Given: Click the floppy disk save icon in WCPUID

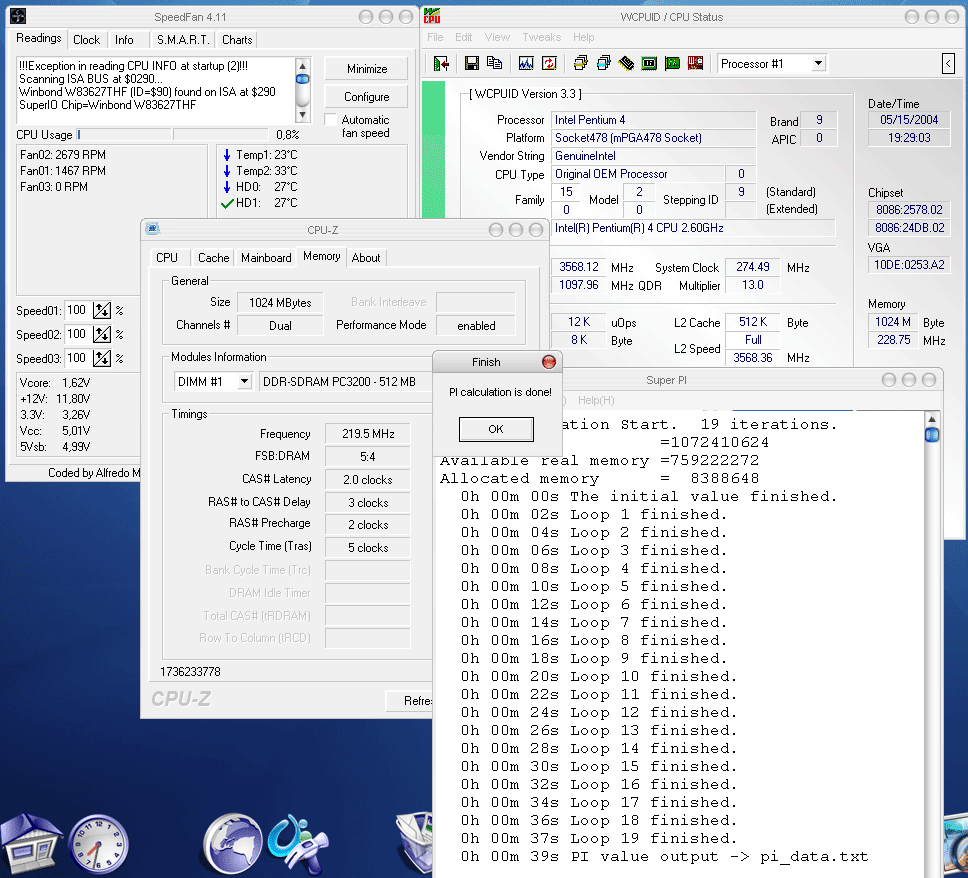Looking at the screenshot, I should [x=472, y=64].
